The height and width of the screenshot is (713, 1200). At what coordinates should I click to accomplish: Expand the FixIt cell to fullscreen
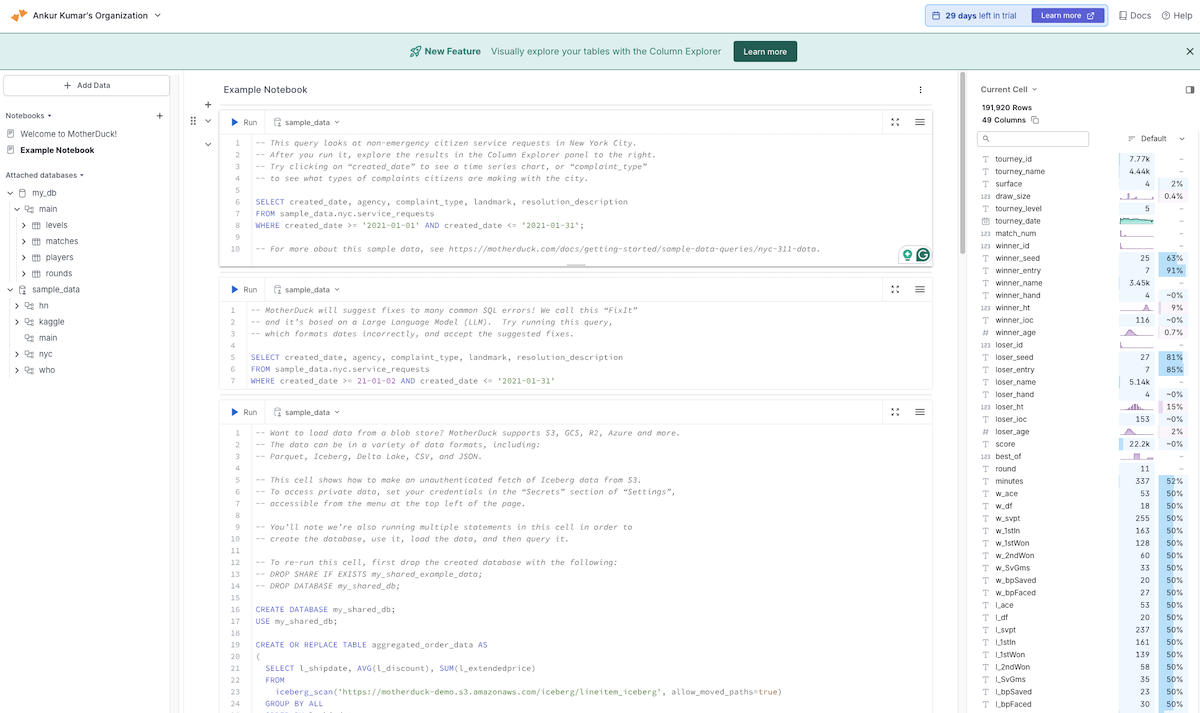(x=895, y=290)
